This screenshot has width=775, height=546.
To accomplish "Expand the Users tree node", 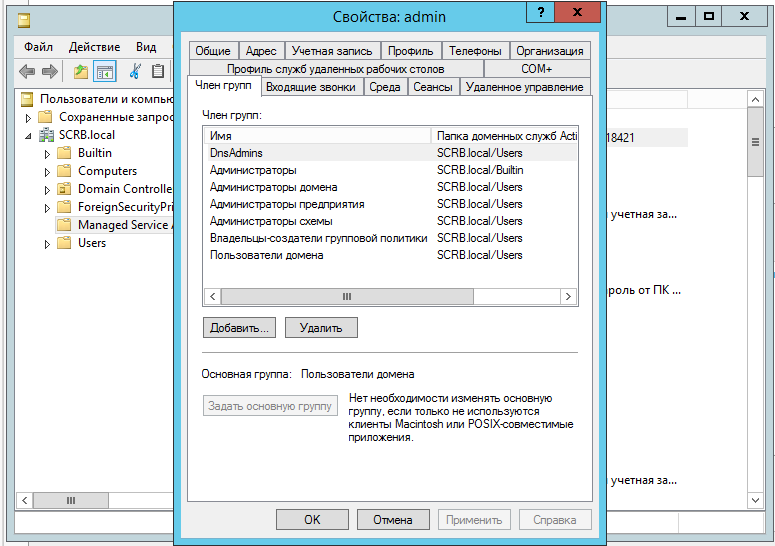I will tap(47, 244).
